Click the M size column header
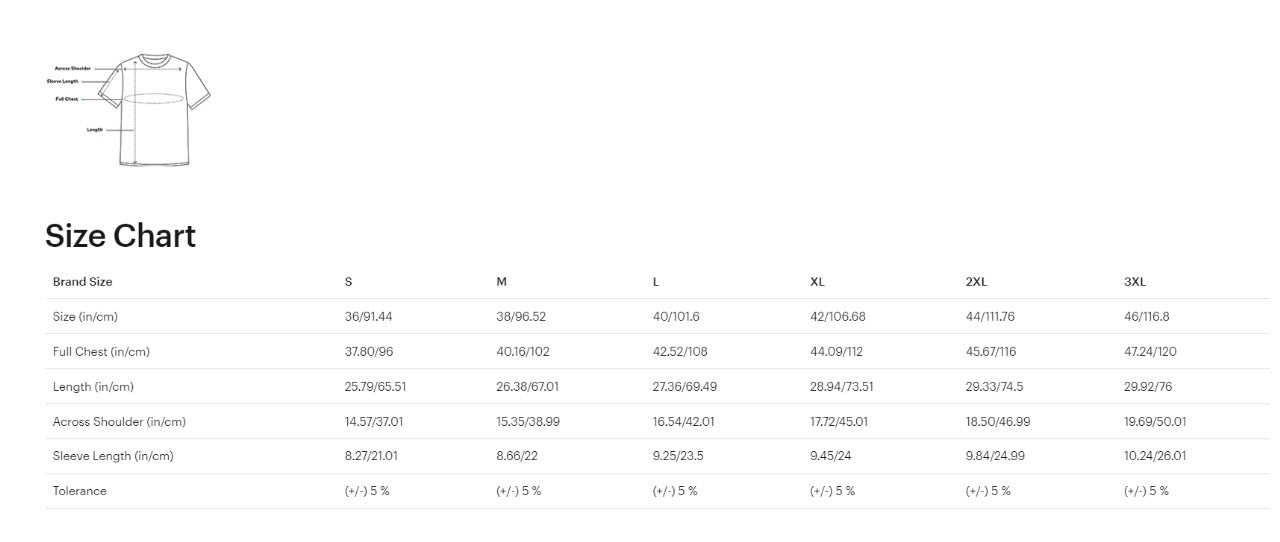The height and width of the screenshot is (542, 1280). [501, 282]
